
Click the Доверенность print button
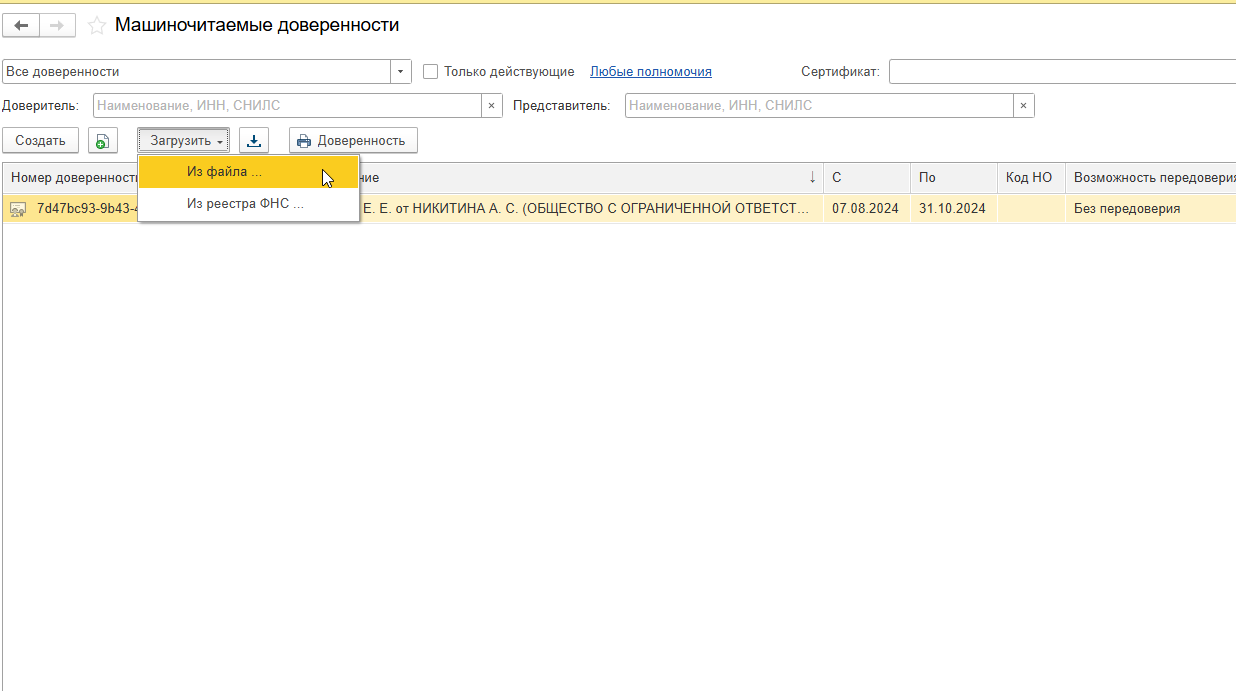coord(353,141)
